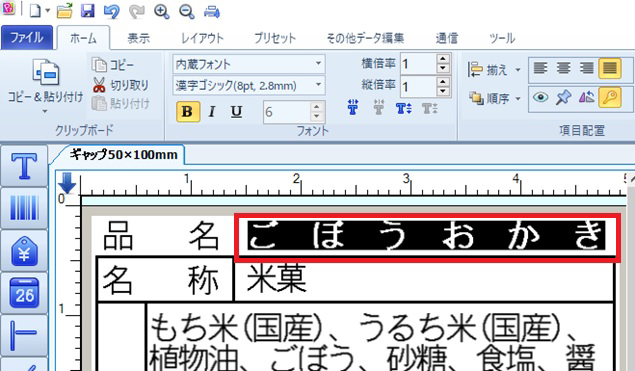Click the grayed narrow character spacing icon
This screenshot has width=635, height=371.
click(379, 108)
